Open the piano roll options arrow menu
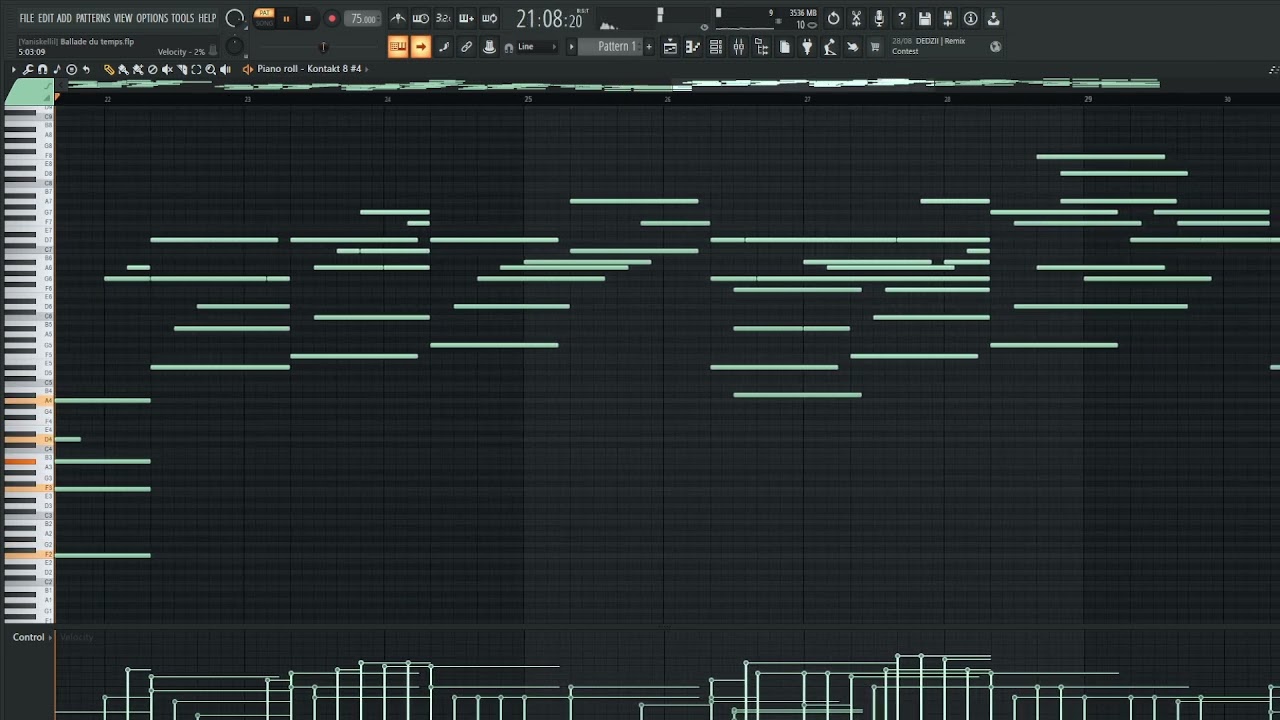Viewport: 1280px width, 720px height. point(13,69)
